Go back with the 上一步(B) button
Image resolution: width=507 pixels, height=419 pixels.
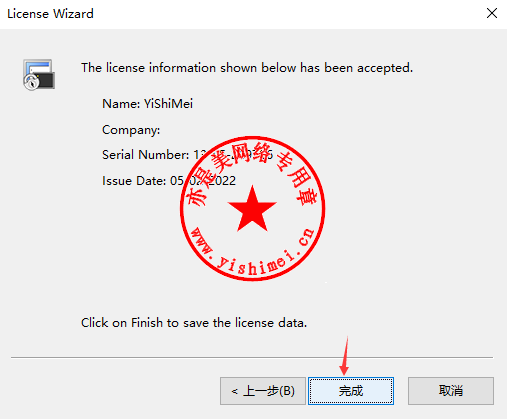coord(263,391)
